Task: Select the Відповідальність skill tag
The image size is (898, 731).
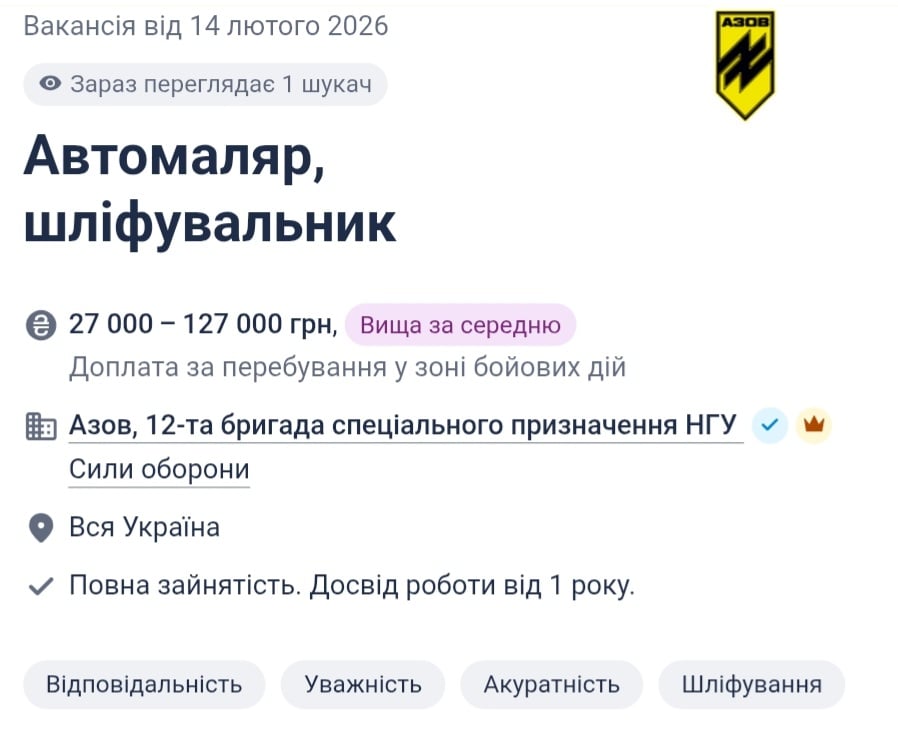Action: [x=143, y=684]
